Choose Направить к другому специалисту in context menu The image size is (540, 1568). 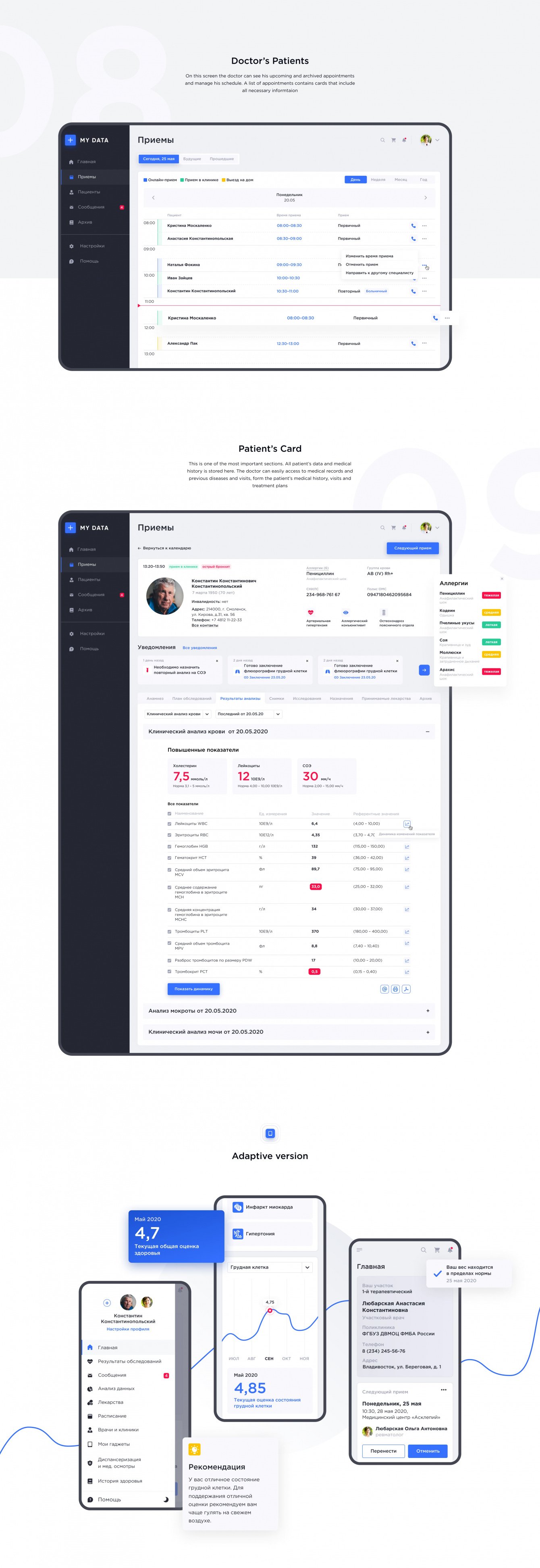(380, 273)
